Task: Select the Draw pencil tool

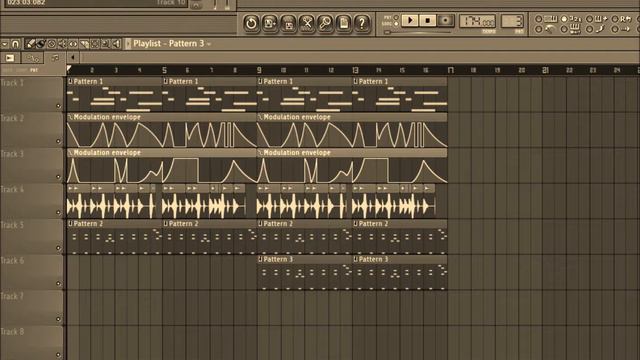Action: click(x=30, y=44)
